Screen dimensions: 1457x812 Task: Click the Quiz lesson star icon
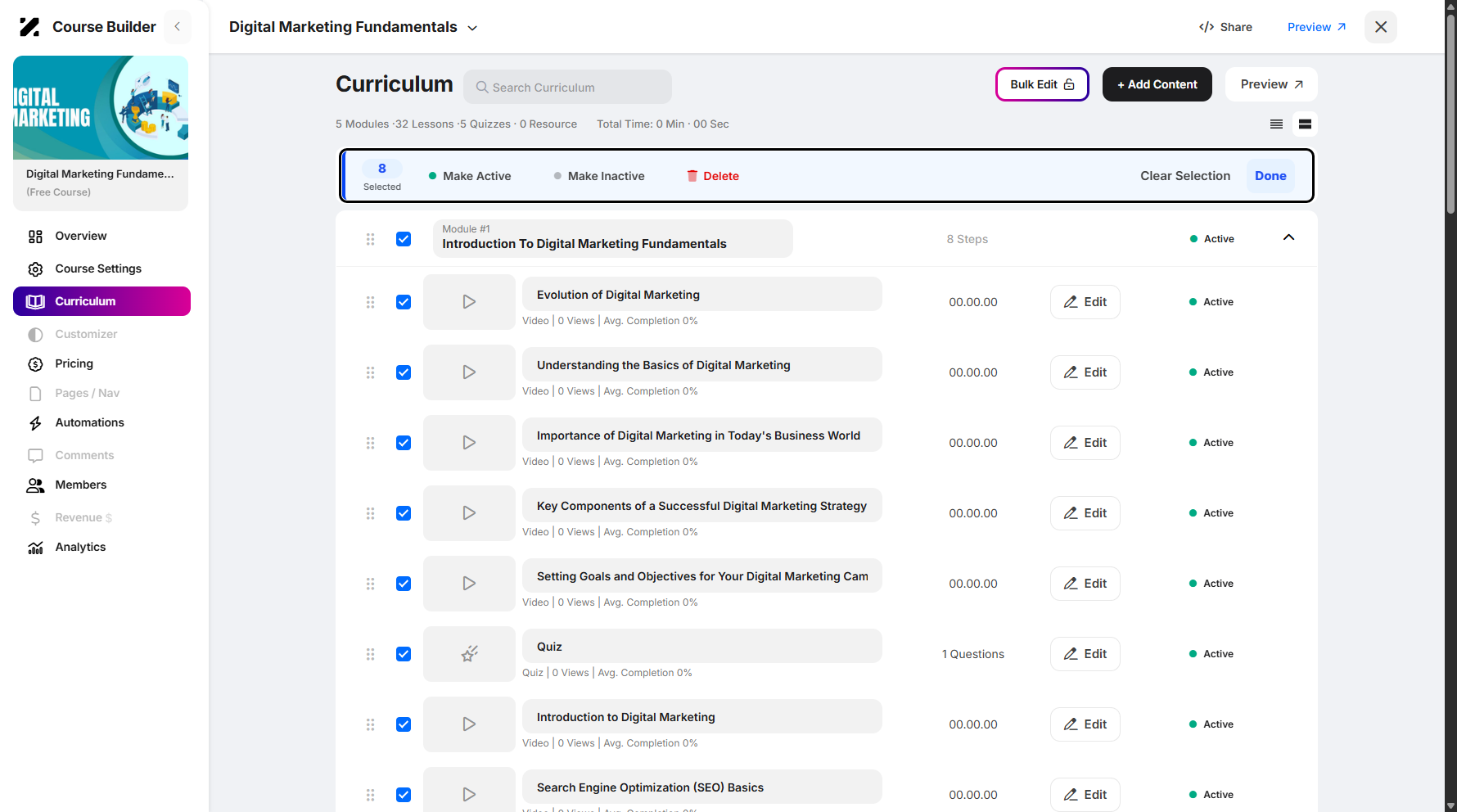point(469,654)
